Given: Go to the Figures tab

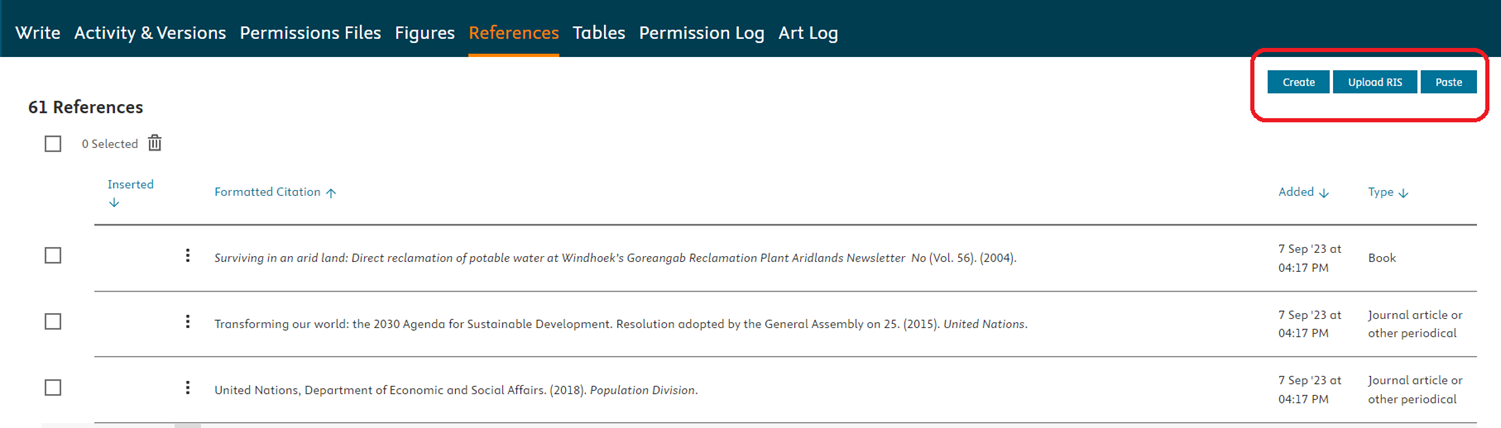Looking at the screenshot, I should point(425,33).
